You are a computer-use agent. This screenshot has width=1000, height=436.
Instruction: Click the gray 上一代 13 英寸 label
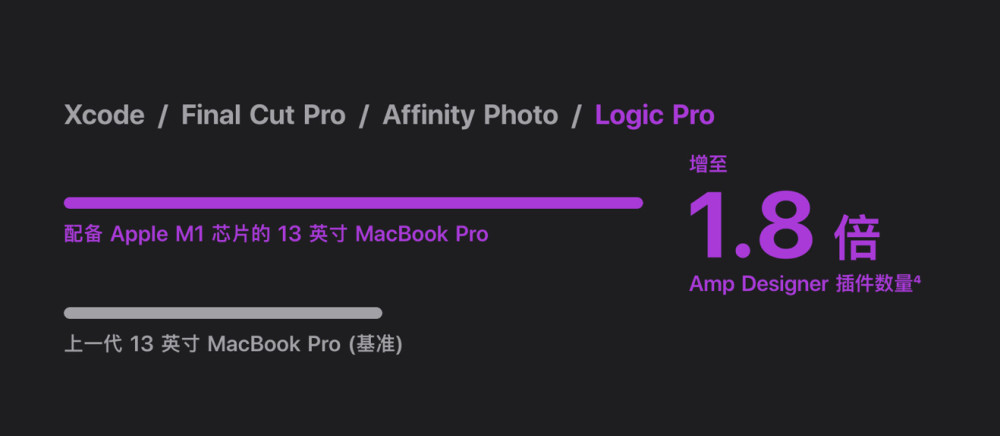point(233,344)
